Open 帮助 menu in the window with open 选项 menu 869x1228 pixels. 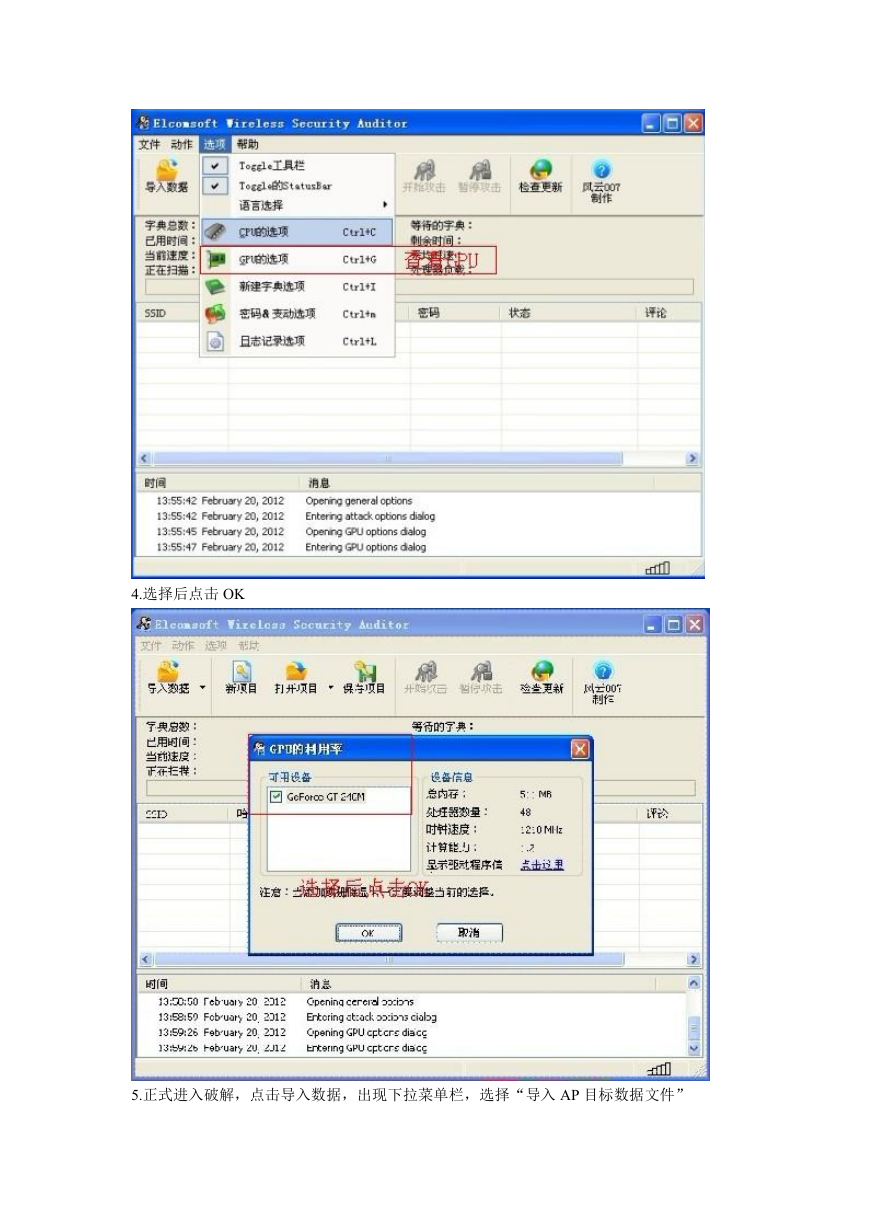247,144
